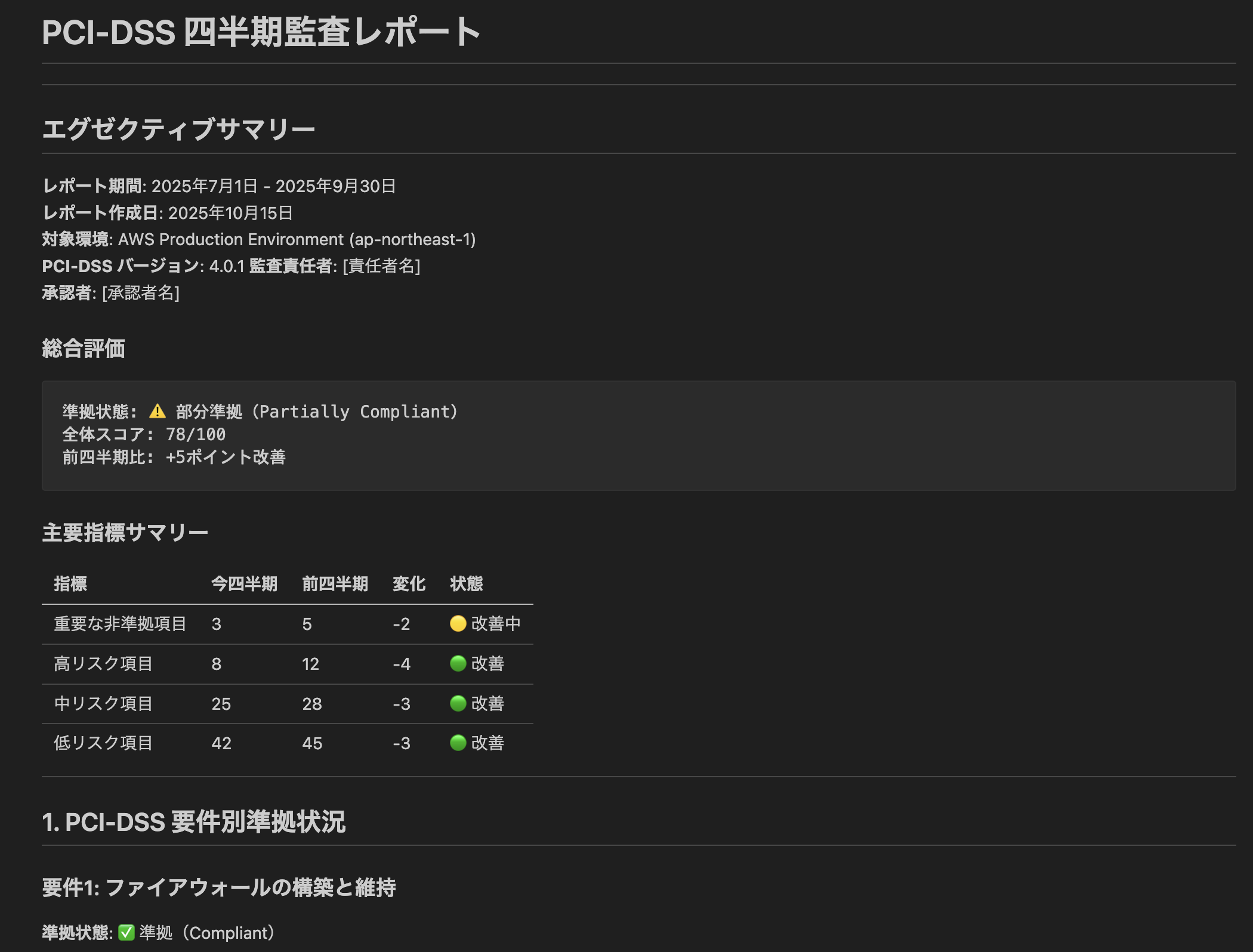Click the 中リスク項目 row label

coord(104,704)
